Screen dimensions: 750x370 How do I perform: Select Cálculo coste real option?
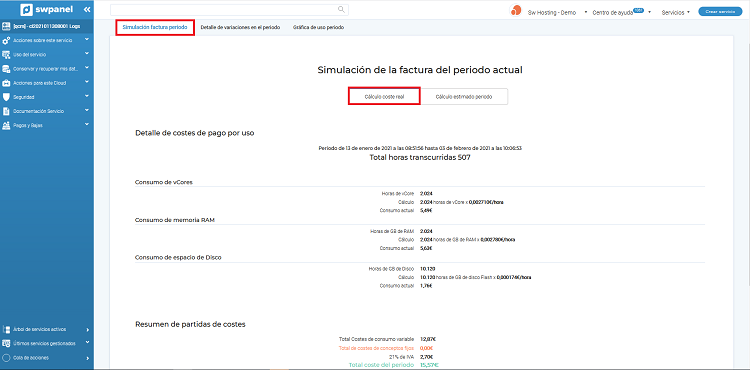(x=385, y=96)
